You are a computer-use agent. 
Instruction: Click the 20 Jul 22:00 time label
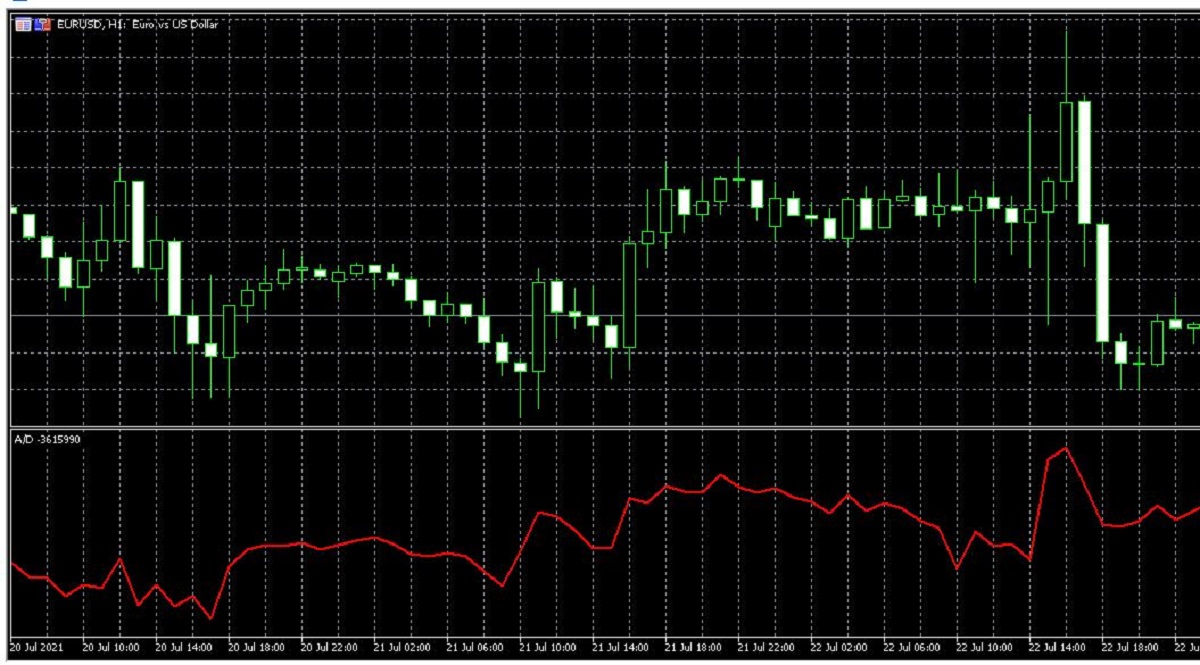tap(330, 648)
